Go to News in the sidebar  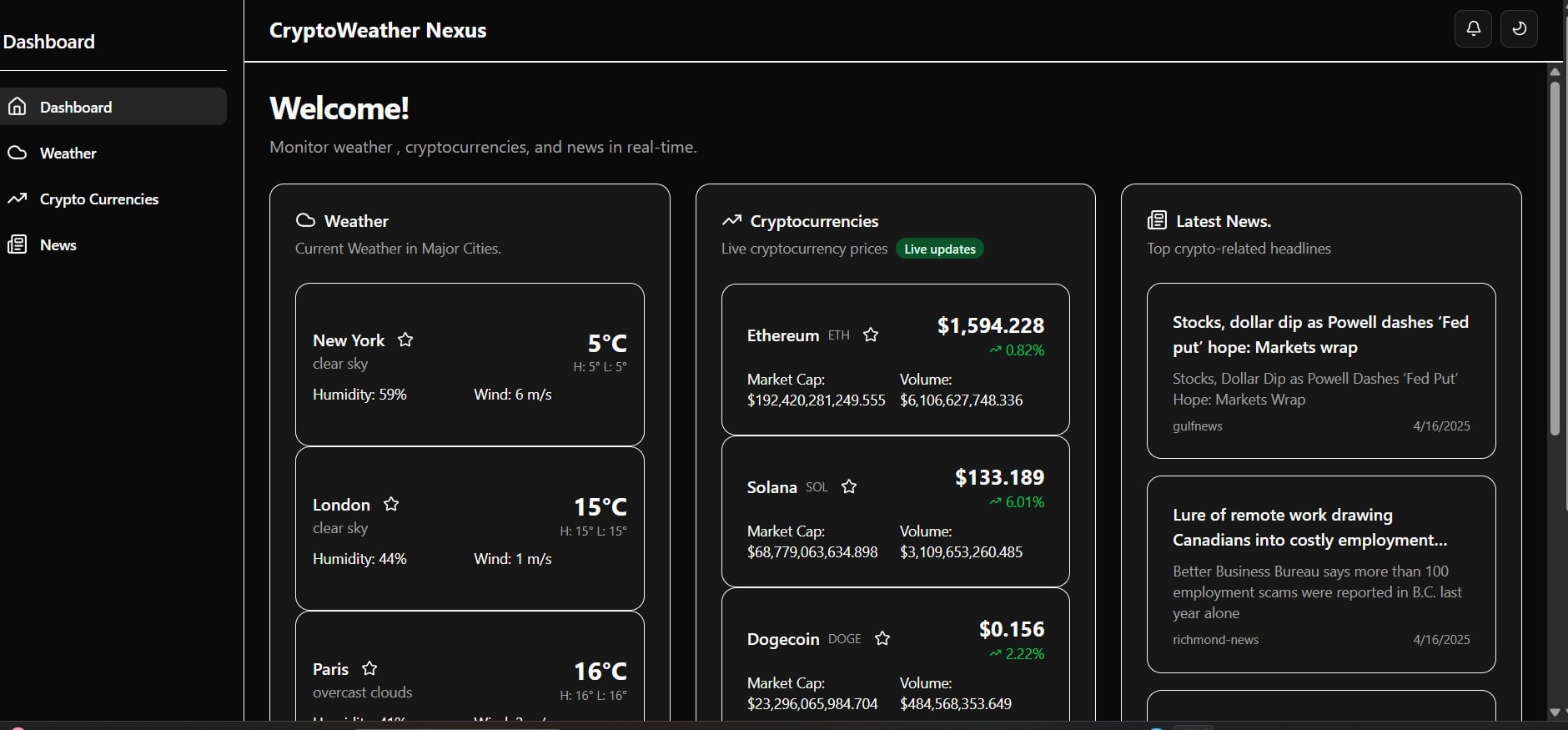58,245
